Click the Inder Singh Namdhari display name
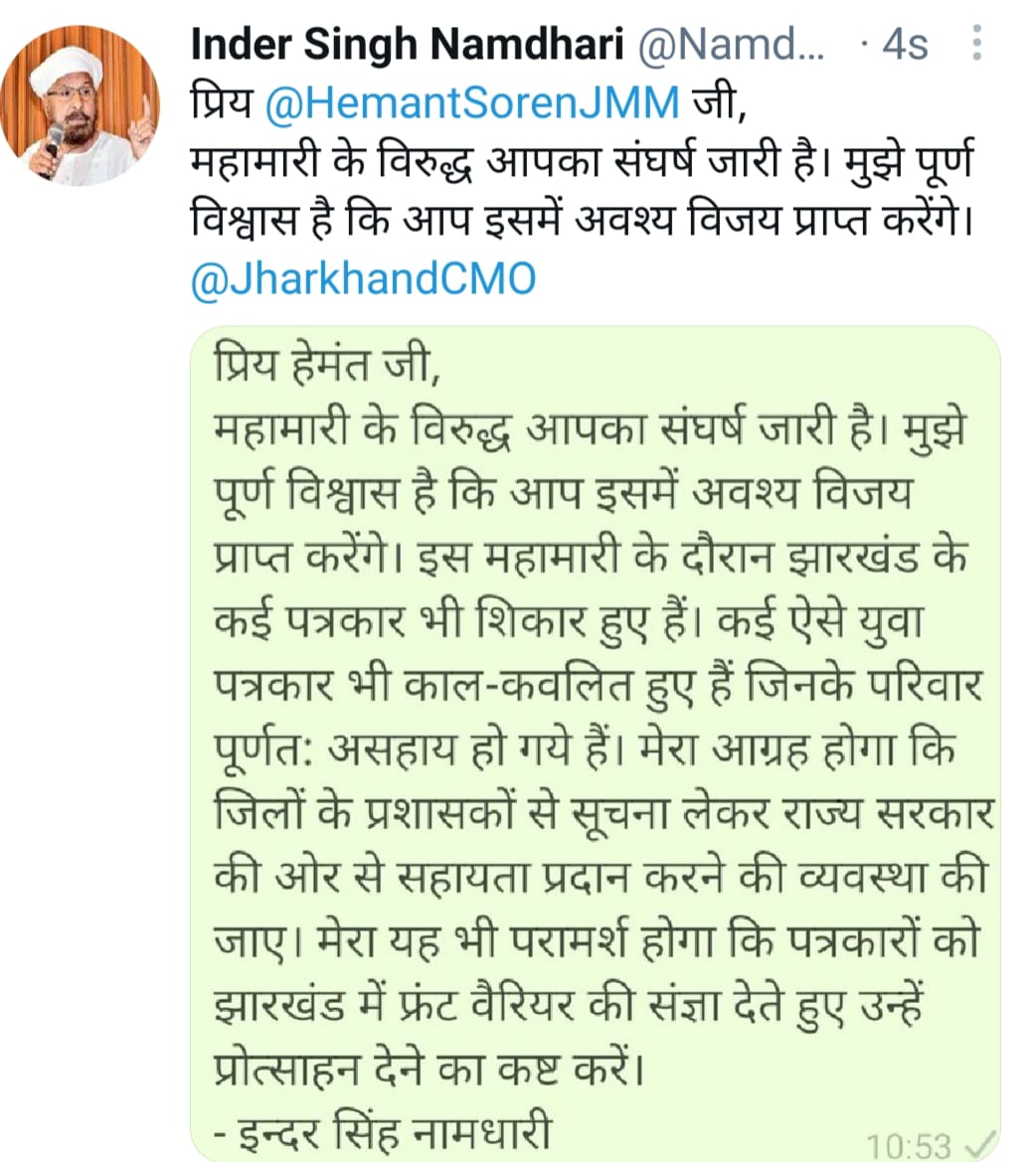1036x1162 pixels. pos(408,45)
